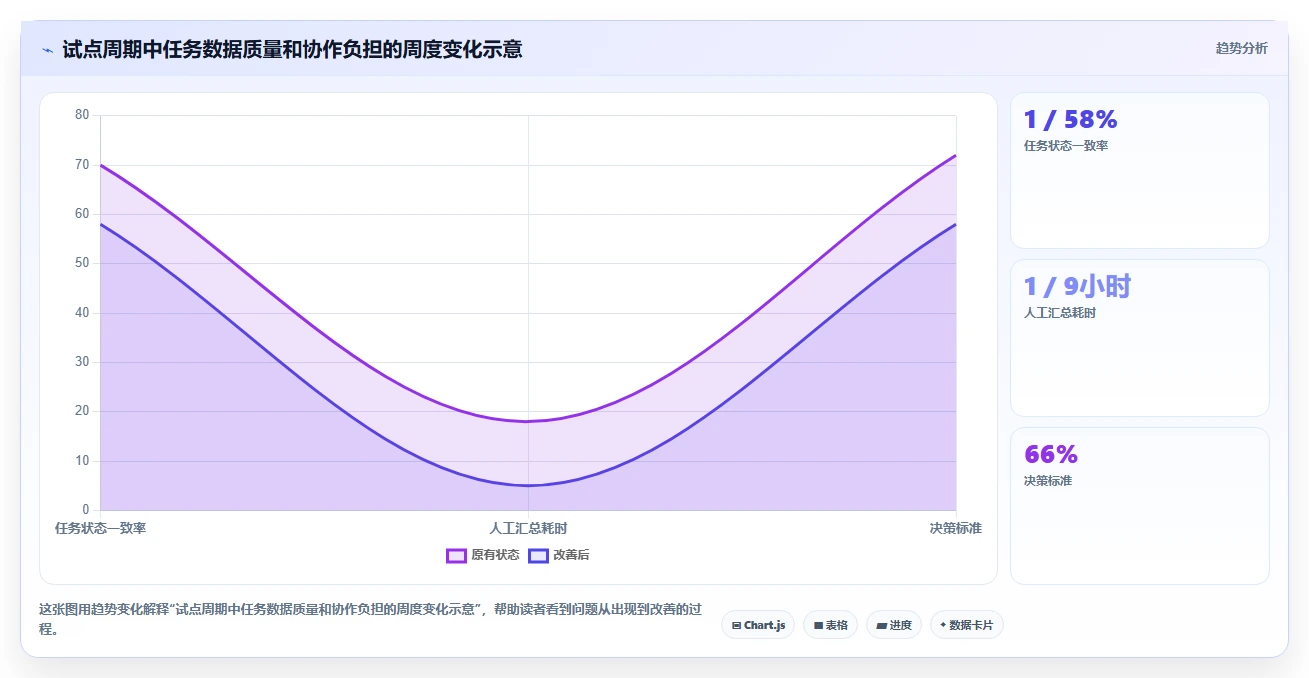Image resolution: width=1309 pixels, height=678 pixels.
Task: Click the chart description paragraph
Action: click(371, 619)
